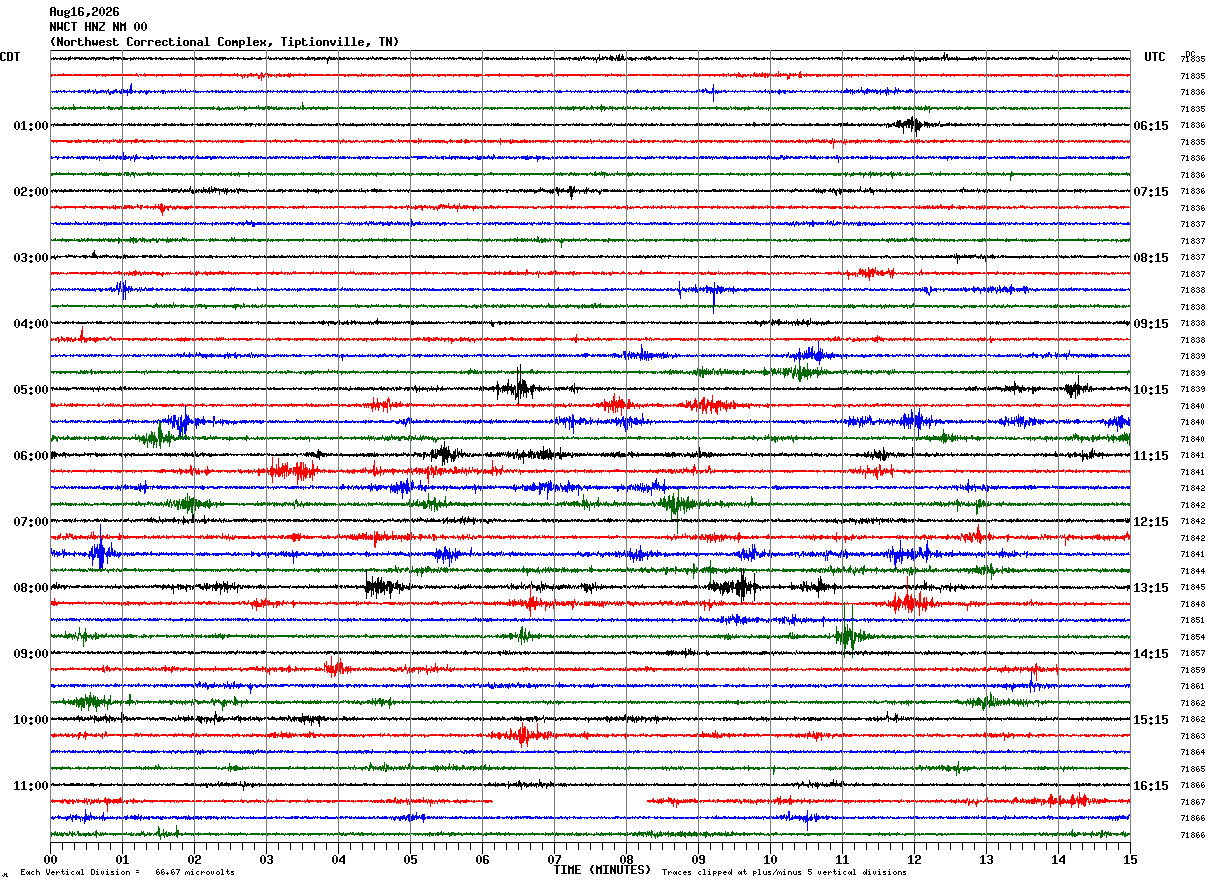Click the 05:00 CDT time label
This screenshot has width=1210, height=886.
30,390
